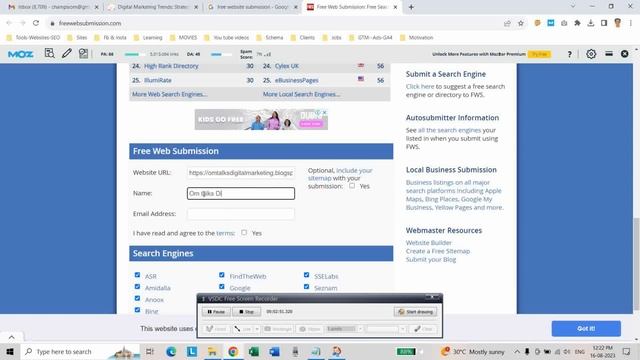Stop the VSDC screen recording

pos(246,312)
